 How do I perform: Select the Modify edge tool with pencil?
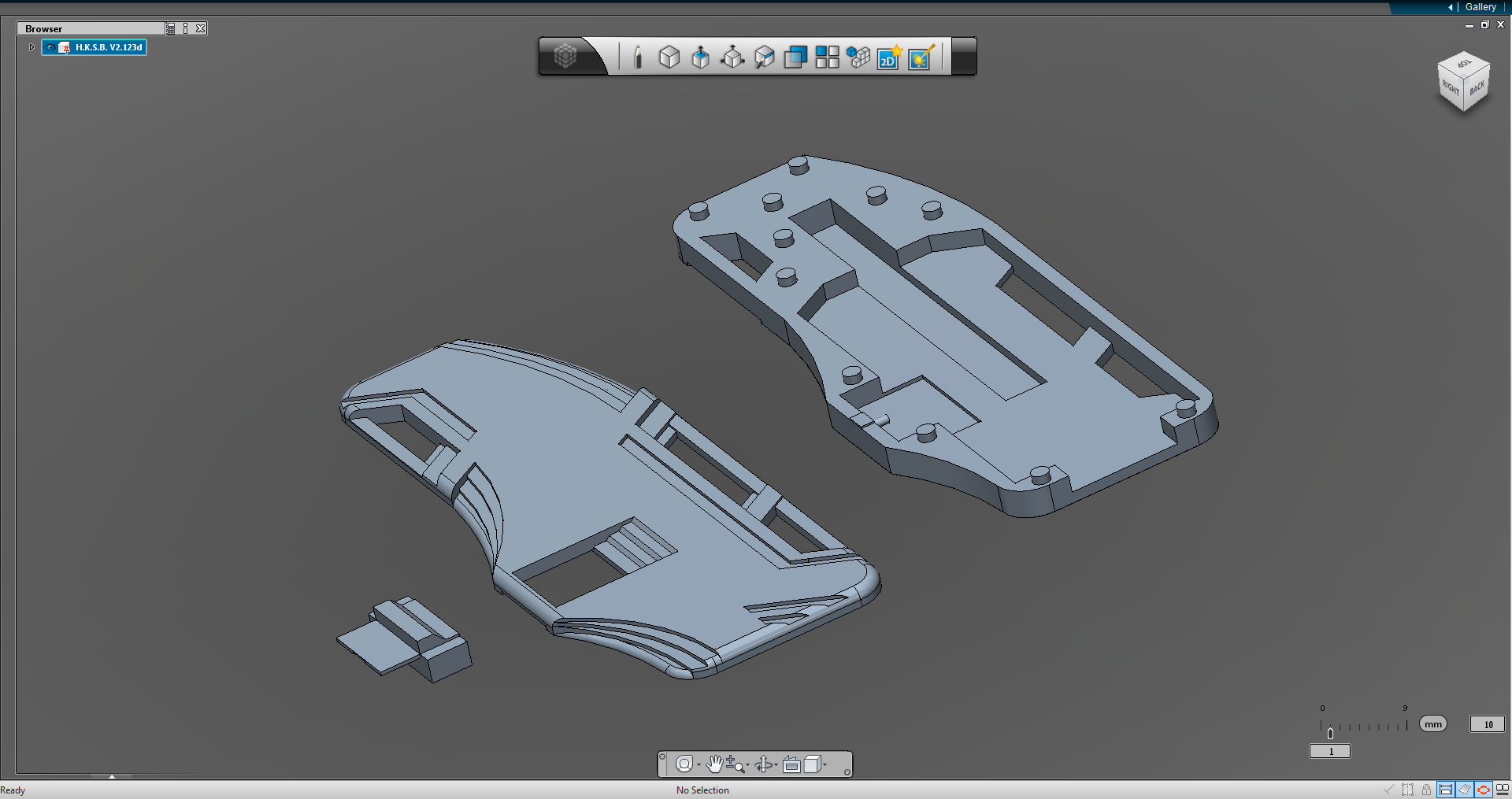(x=764, y=57)
